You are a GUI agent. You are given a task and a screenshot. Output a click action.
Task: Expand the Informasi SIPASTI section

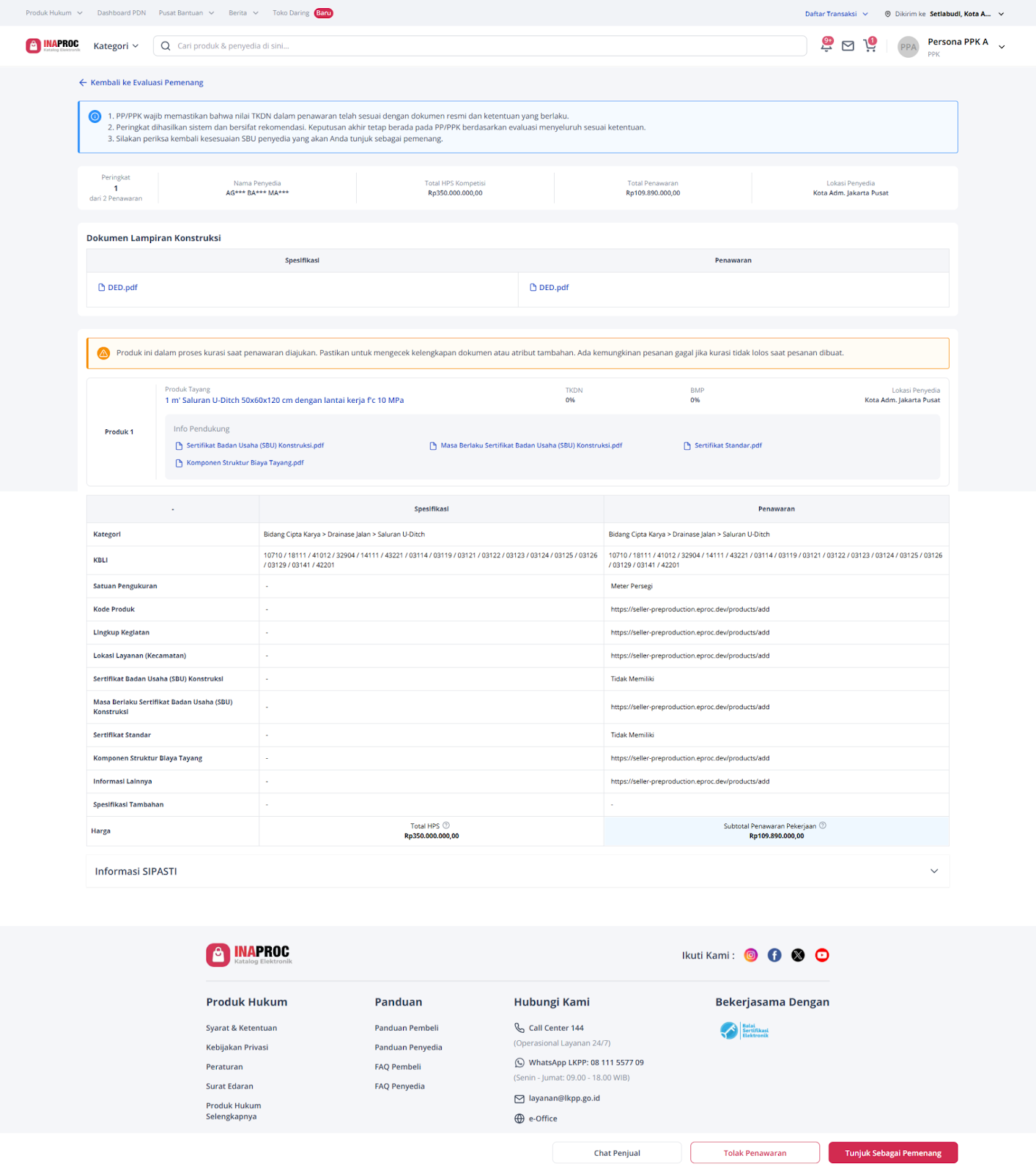pyautogui.click(x=518, y=871)
